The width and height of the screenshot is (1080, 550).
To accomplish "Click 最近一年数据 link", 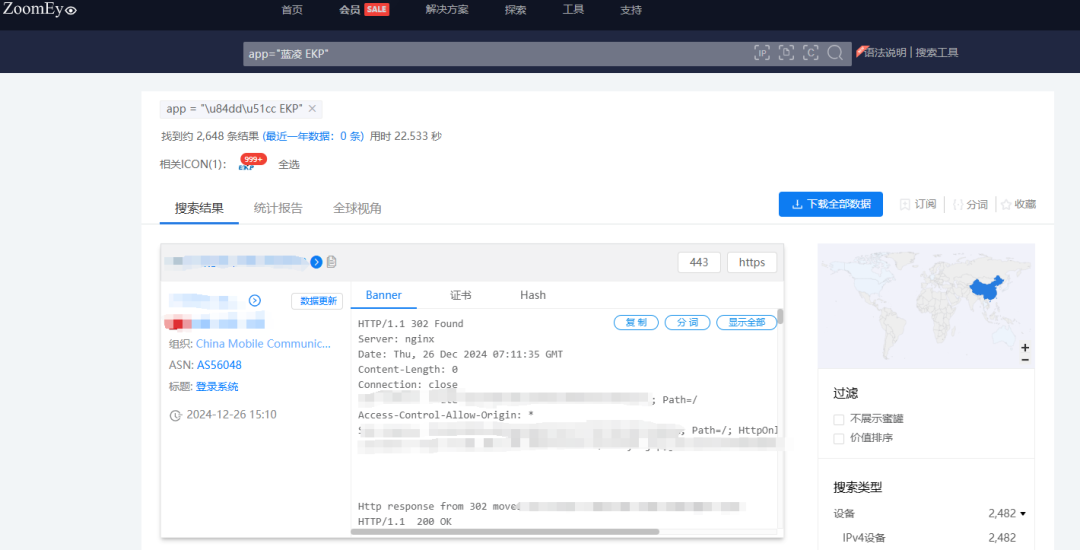I will point(313,136).
